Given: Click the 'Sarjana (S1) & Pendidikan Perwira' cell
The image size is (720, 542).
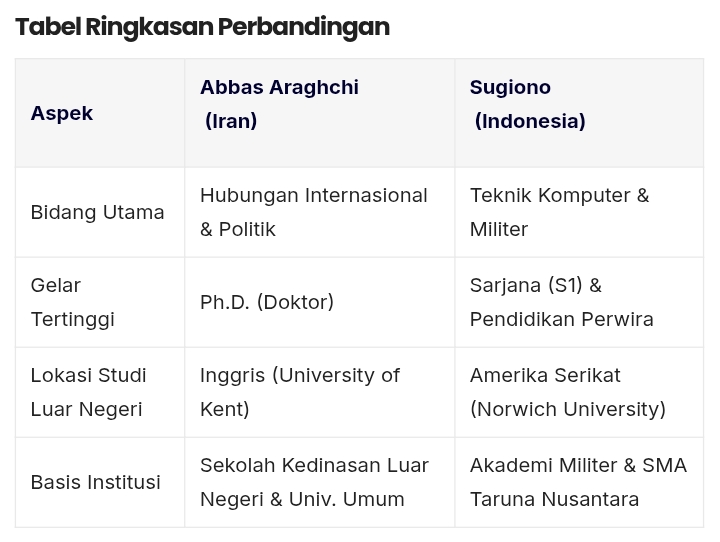Looking at the screenshot, I should click(561, 302).
